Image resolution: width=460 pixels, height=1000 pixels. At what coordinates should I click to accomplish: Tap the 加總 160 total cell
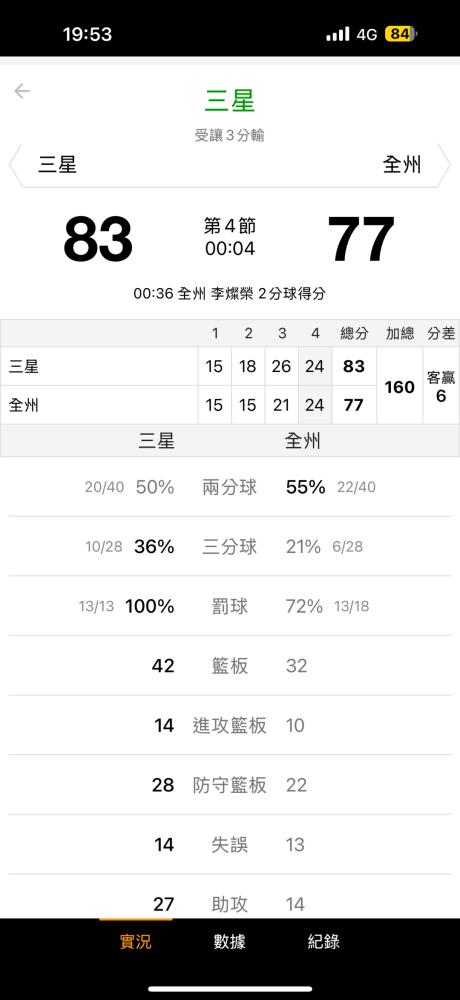click(x=400, y=386)
